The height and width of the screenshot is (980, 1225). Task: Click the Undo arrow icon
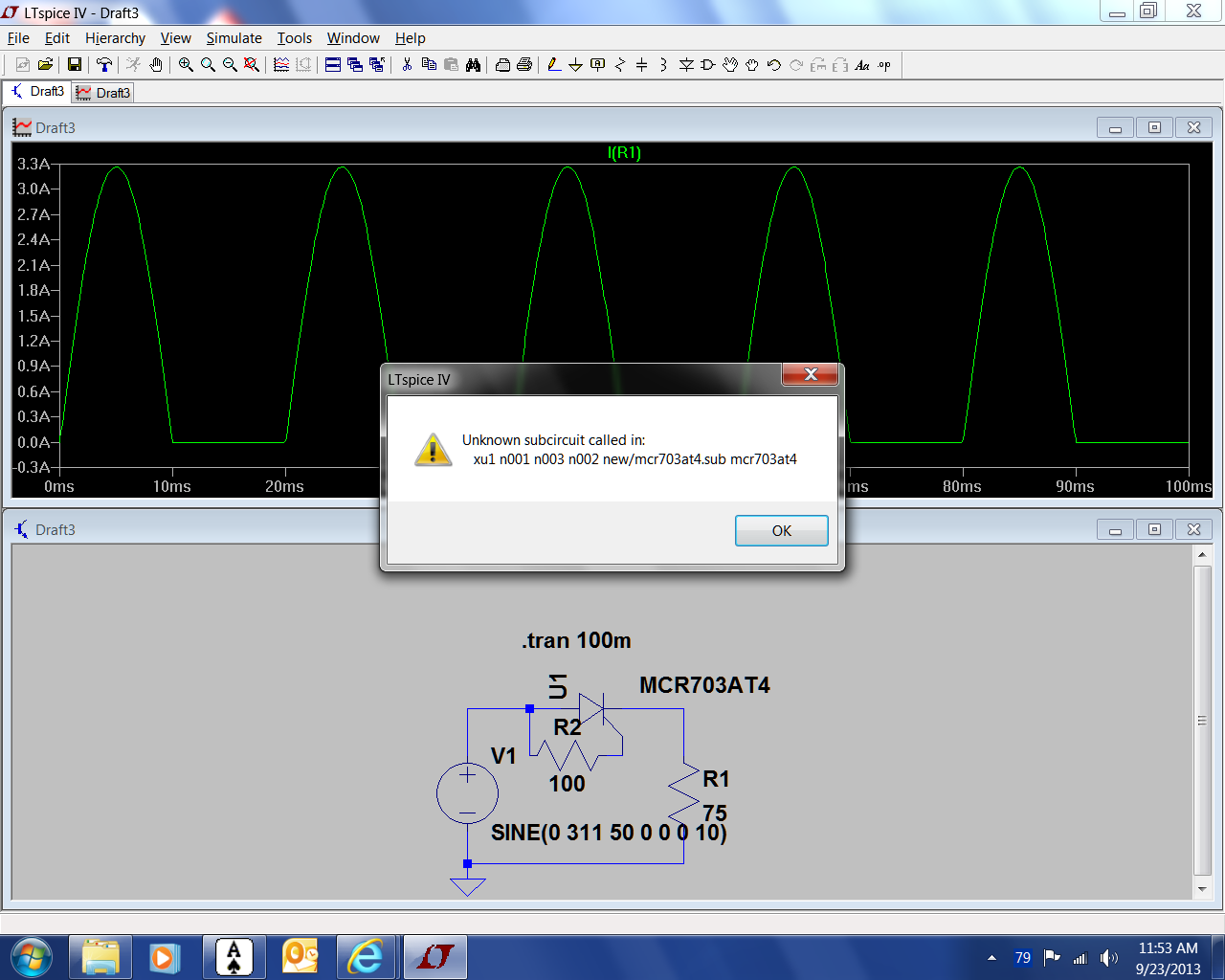(x=774, y=65)
